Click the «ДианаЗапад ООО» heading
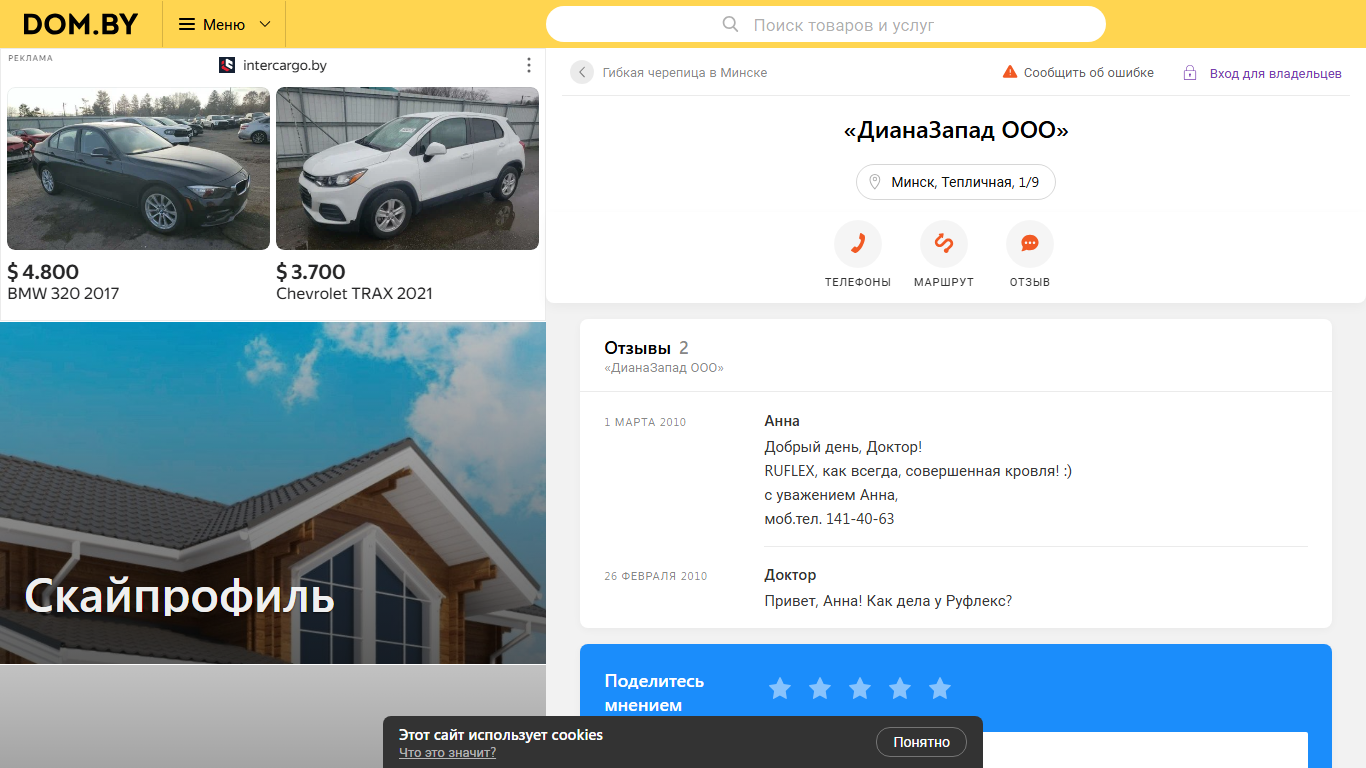This screenshot has height=768, width=1366. point(956,130)
